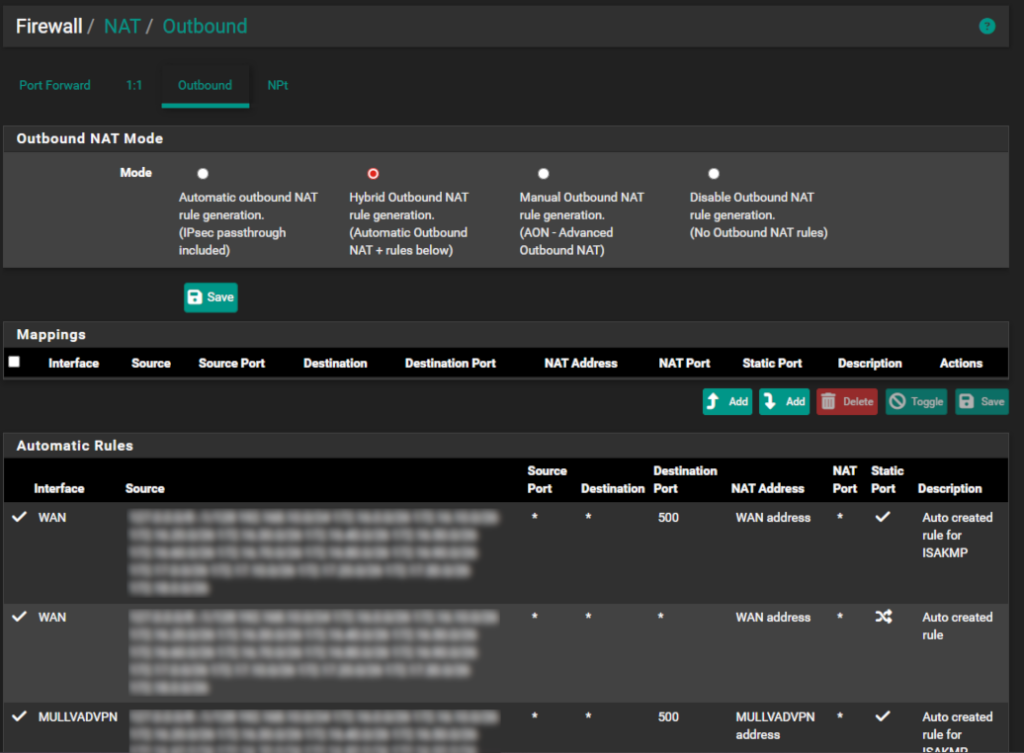Delete selected mappings with trash button
Viewport: 1024px width, 753px height.
click(x=847, y=402)
